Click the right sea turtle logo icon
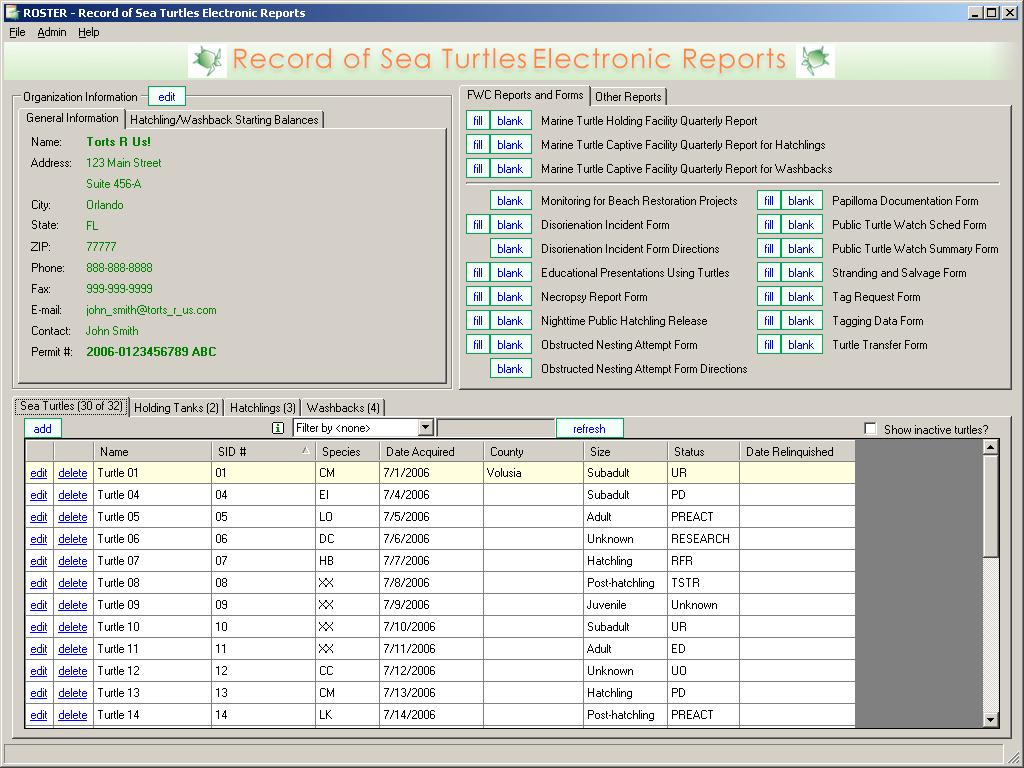Viewport: 1024px width, 768px height. pos(815,61)
